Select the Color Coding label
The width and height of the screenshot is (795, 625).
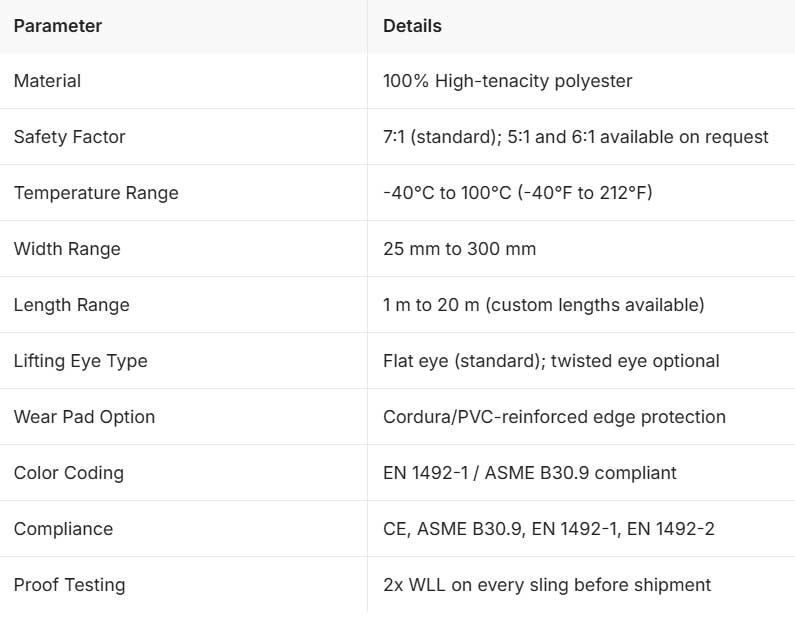68,473
